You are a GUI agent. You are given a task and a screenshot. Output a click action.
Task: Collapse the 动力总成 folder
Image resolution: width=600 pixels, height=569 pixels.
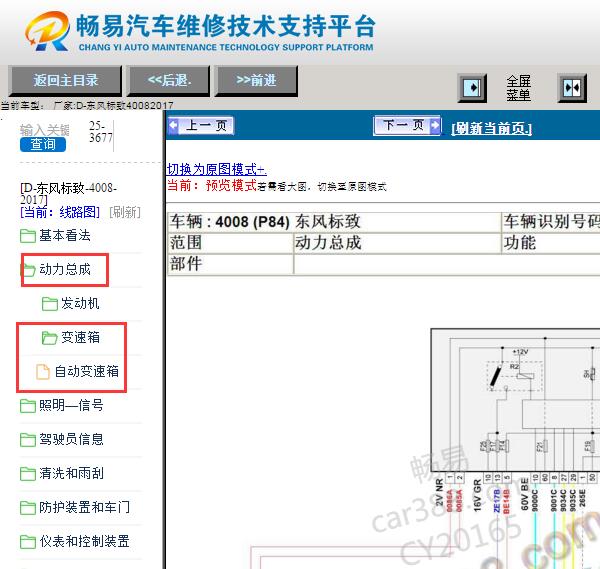tap(65, 269)
